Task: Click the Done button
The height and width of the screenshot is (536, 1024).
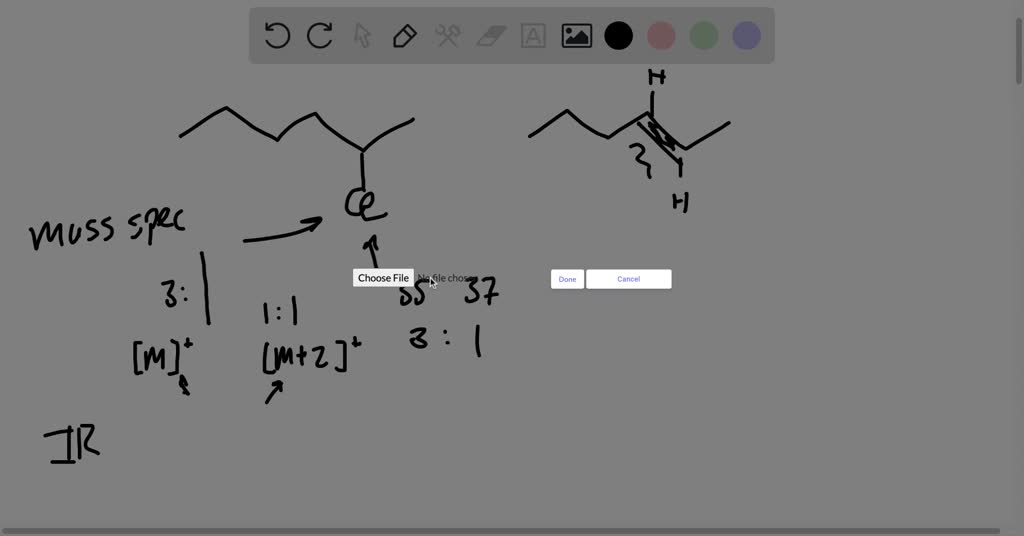Action: pyautogui.click(x=568, y=279)
